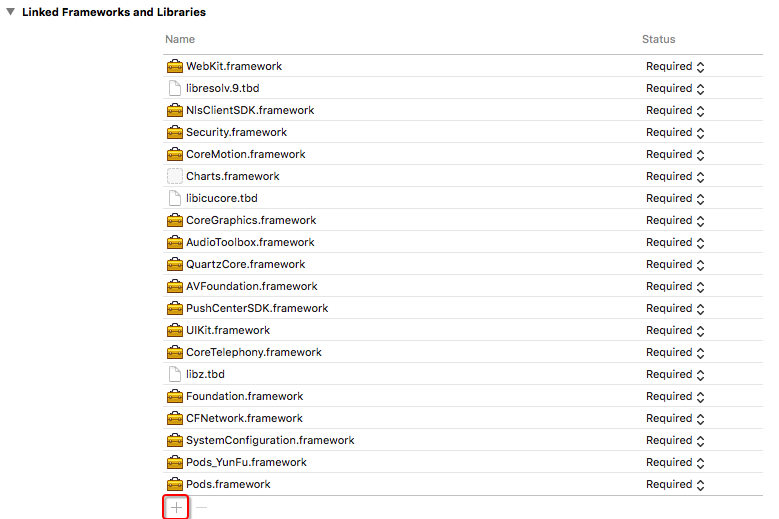Click the Pods.framework toolbox icon
779x519 pixels.
point(175,484)
